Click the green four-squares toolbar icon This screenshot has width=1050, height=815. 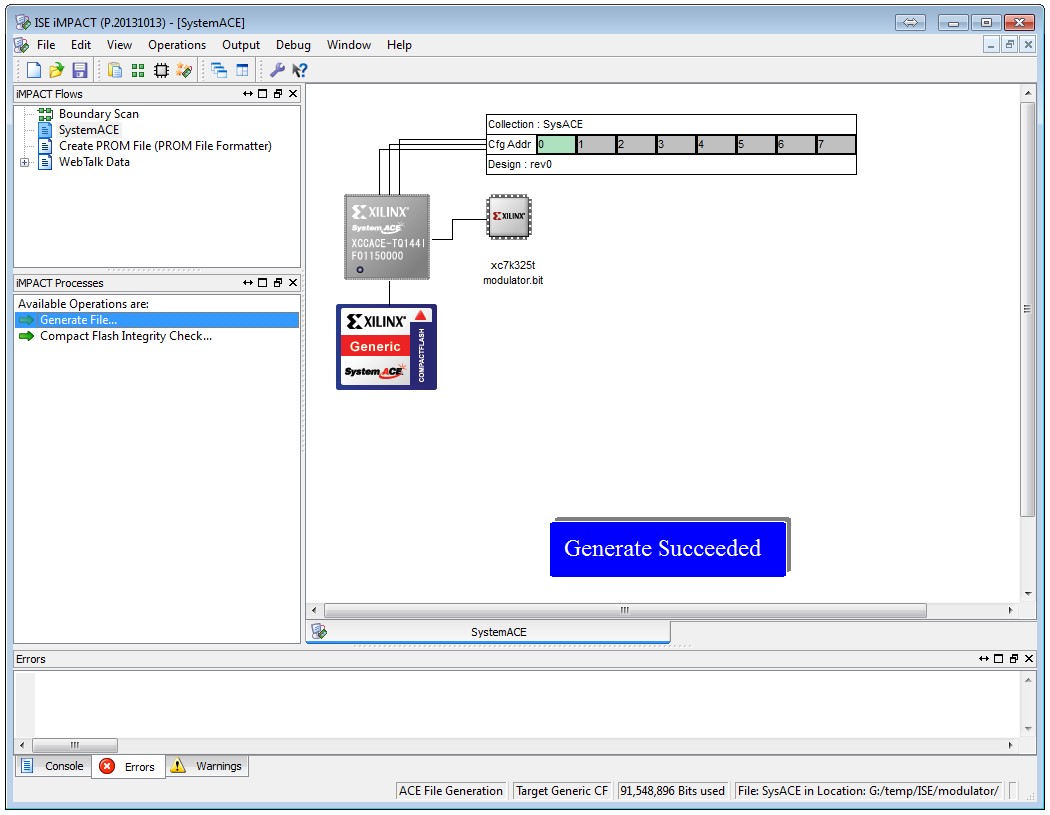pyautogui.click(x=138, y=70)
